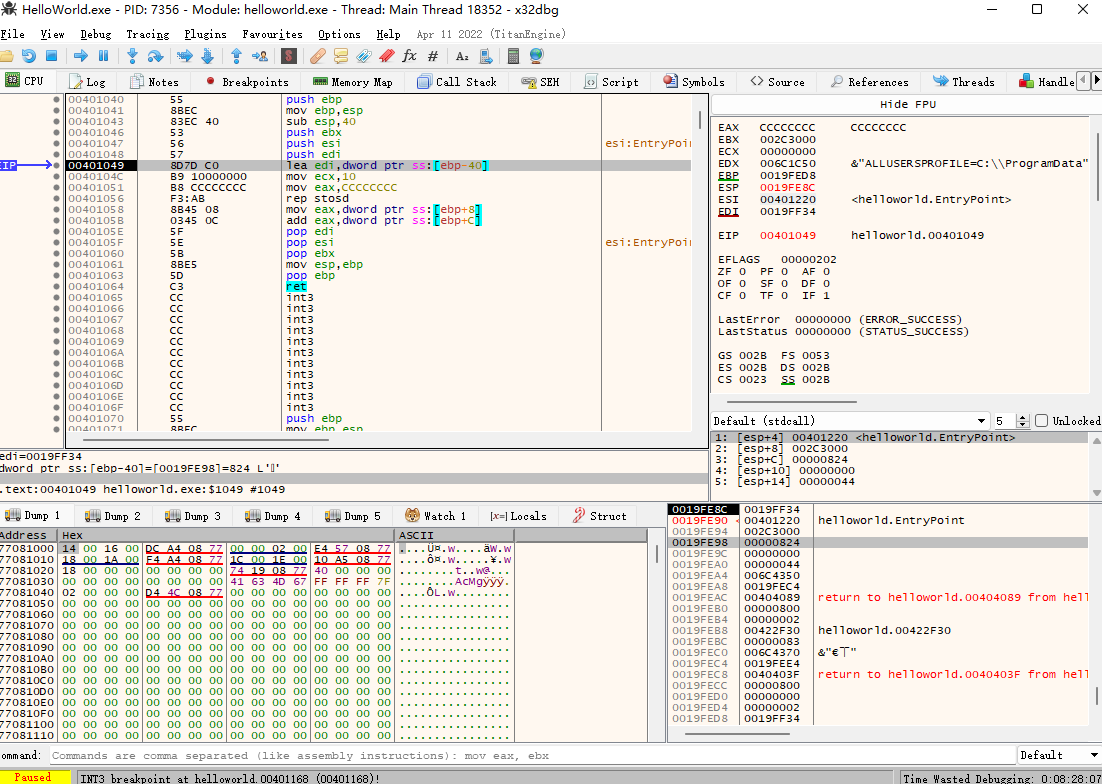The image size is (1102, 784).
Task: Open the File menu
Action: click(13, 34)
